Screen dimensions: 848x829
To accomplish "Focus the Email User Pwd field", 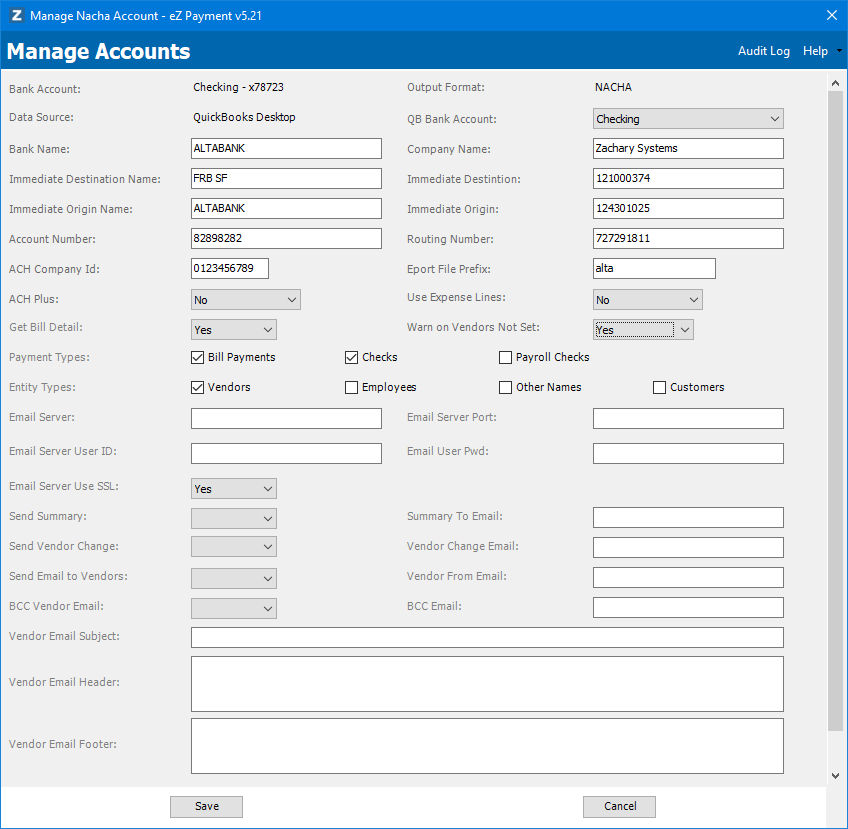I will (x=688, y=454).
